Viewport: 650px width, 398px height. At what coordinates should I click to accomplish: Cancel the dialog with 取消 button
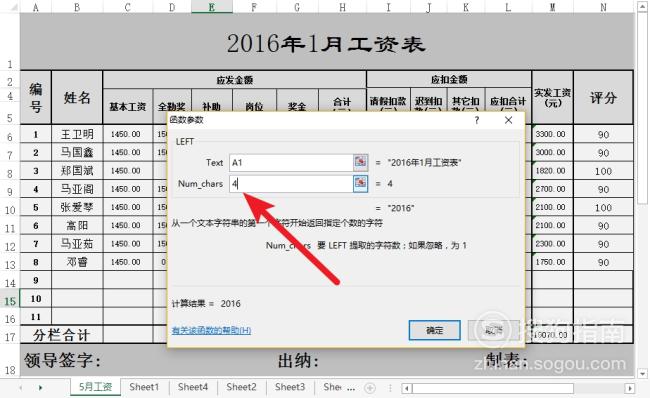click(493, 330)
